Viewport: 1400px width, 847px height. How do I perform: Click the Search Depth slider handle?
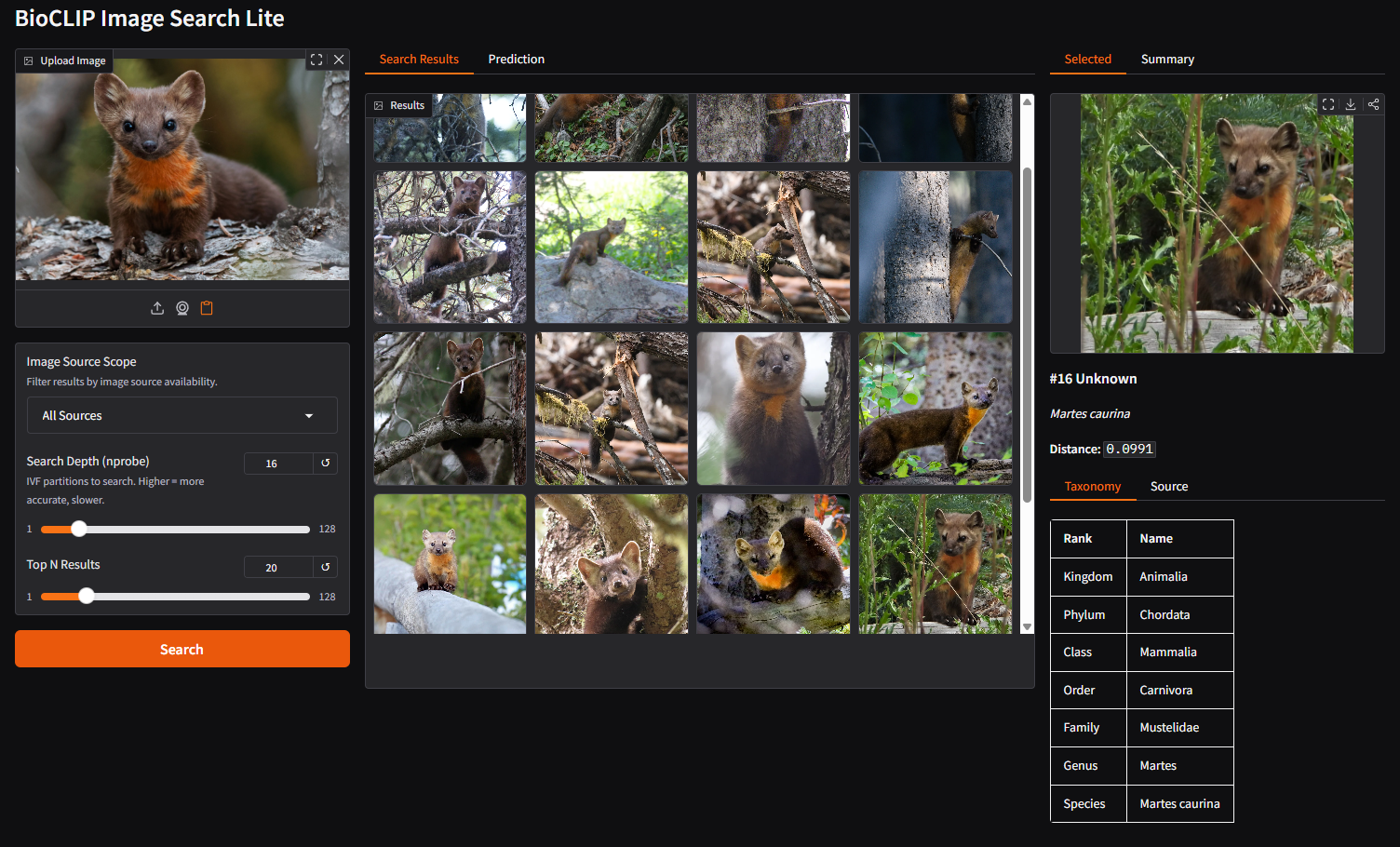(x=78, y=529)
